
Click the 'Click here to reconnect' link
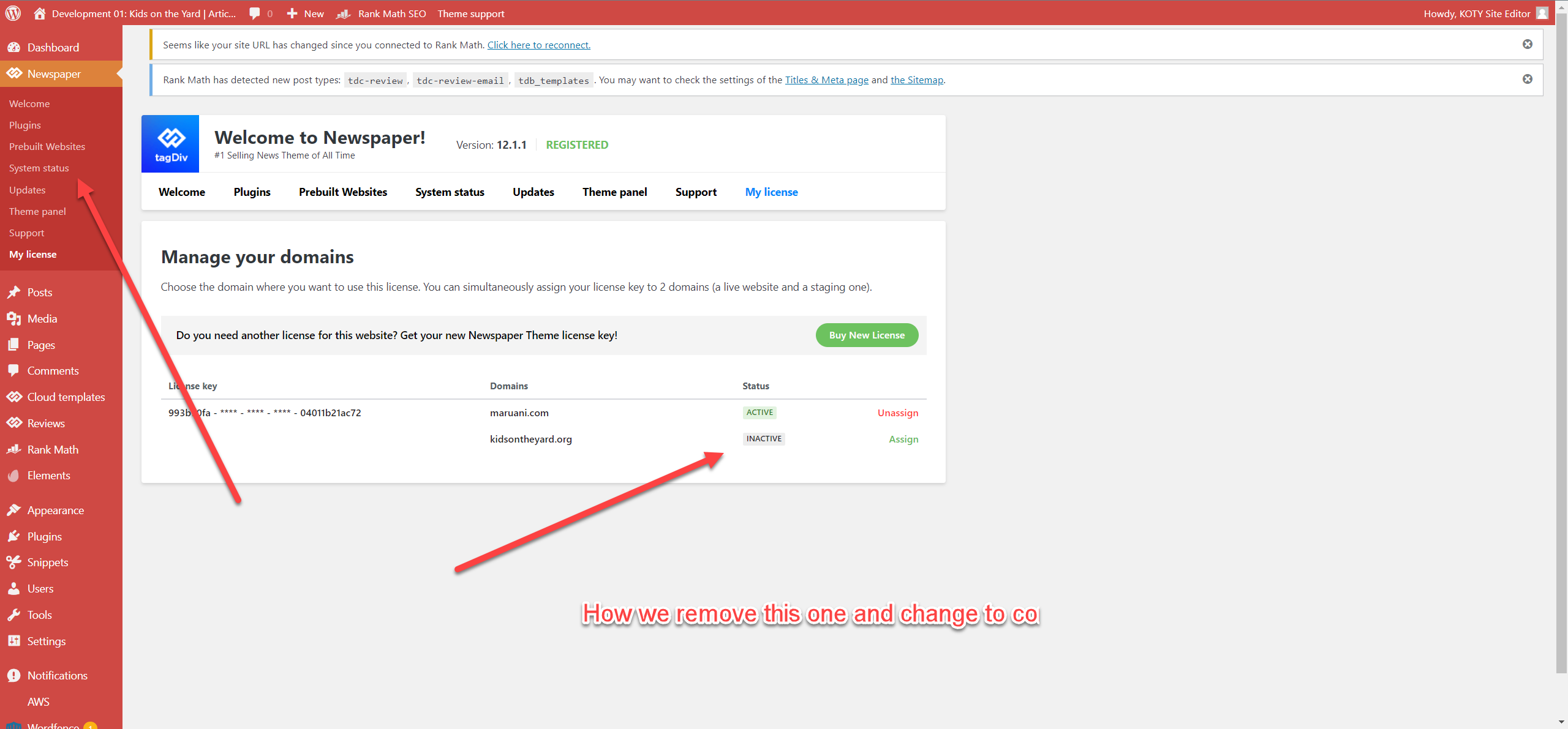coord(539,45)
